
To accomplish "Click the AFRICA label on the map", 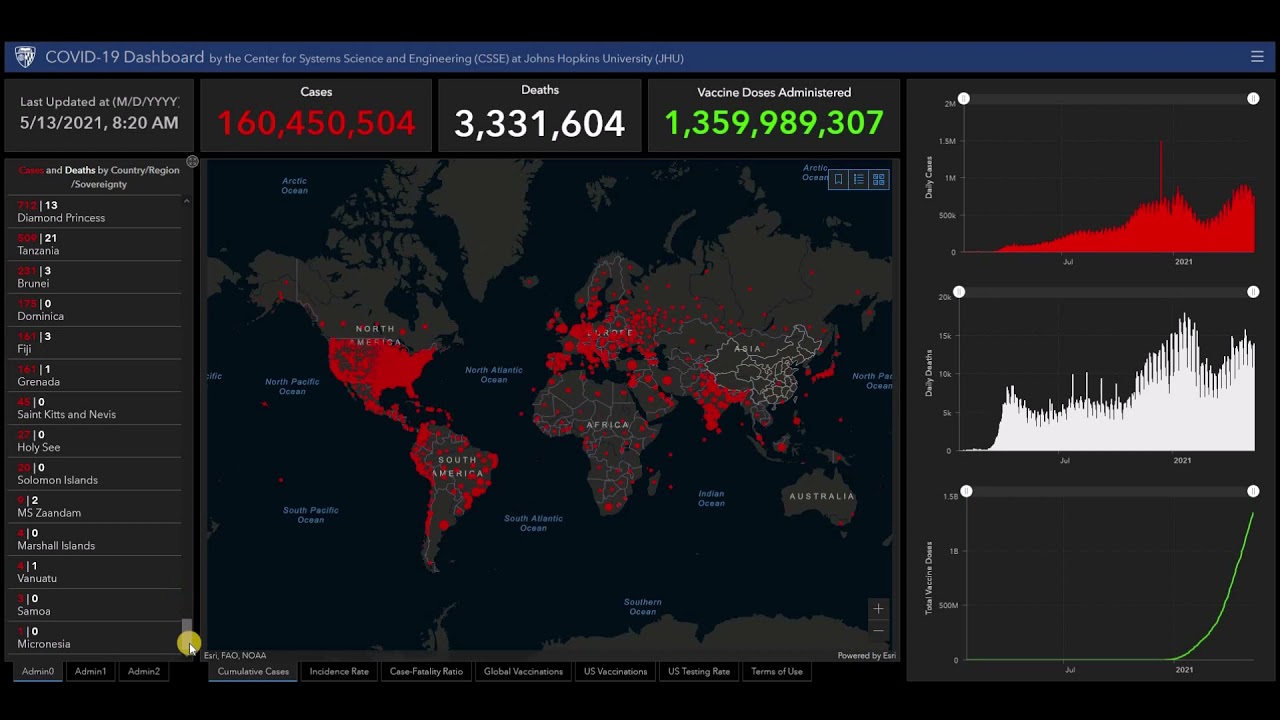I will (x=608, y=425).
